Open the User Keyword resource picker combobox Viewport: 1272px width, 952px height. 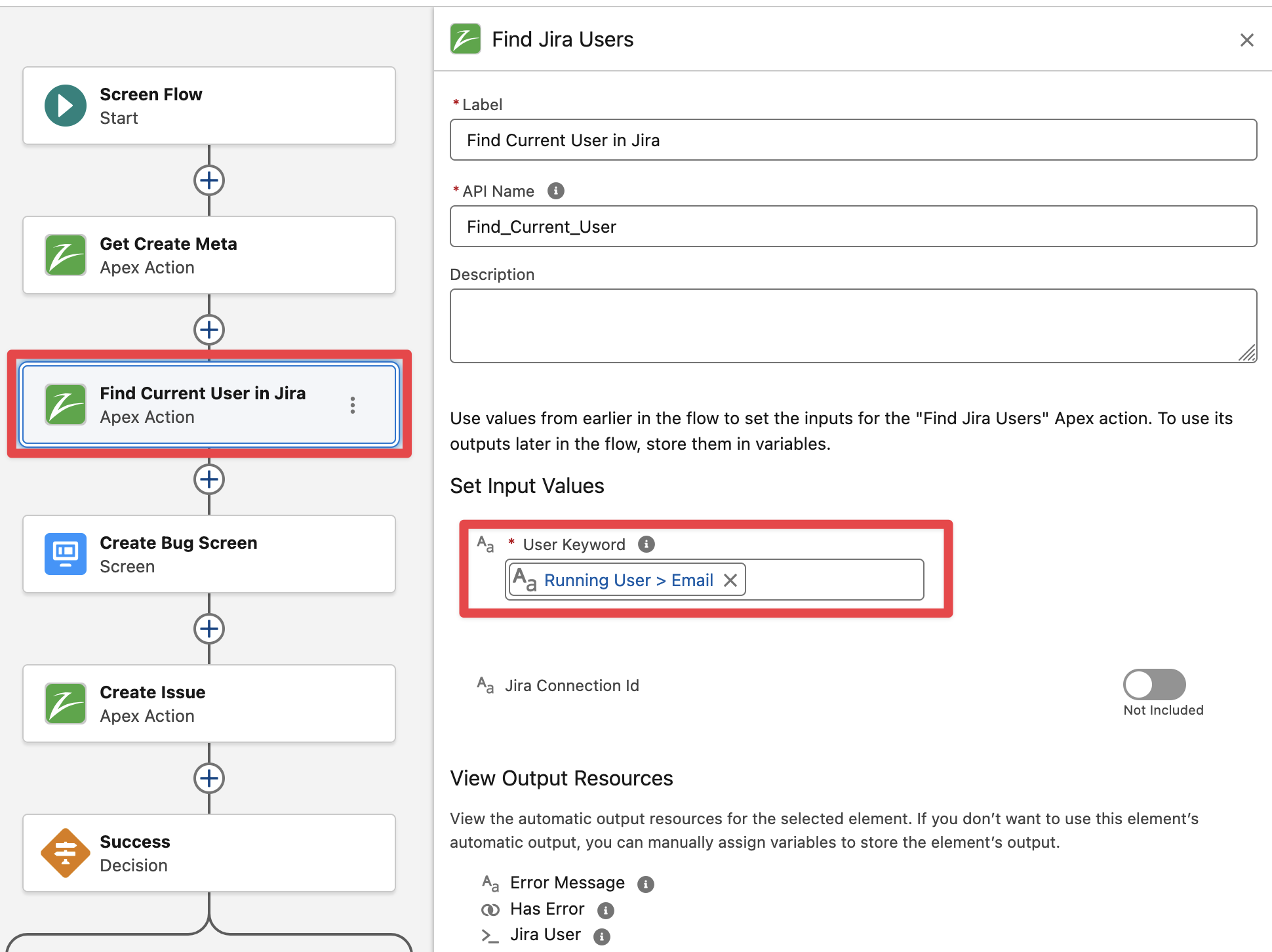coord(833,580)
